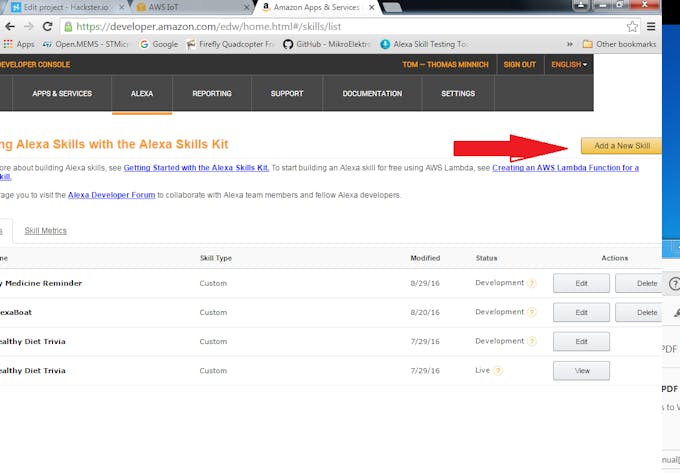Click the Medicine Reminder skill name
Image resolution: width=680 pixels, height=473 pixels.
(x=41, y=283)
